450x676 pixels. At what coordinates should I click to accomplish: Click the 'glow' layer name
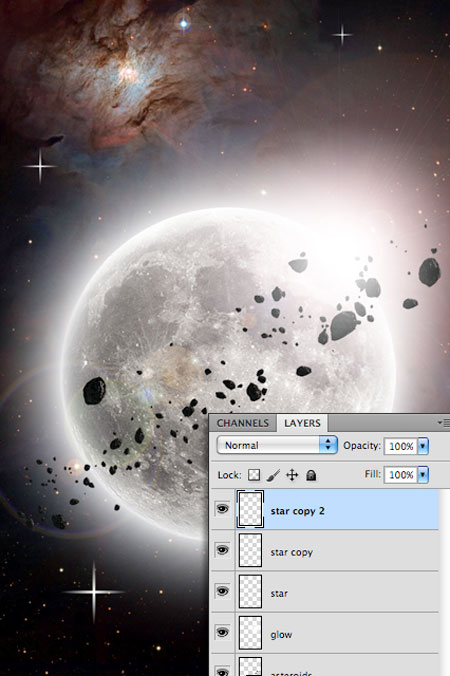pyautogui.click(x=281, y=635)
